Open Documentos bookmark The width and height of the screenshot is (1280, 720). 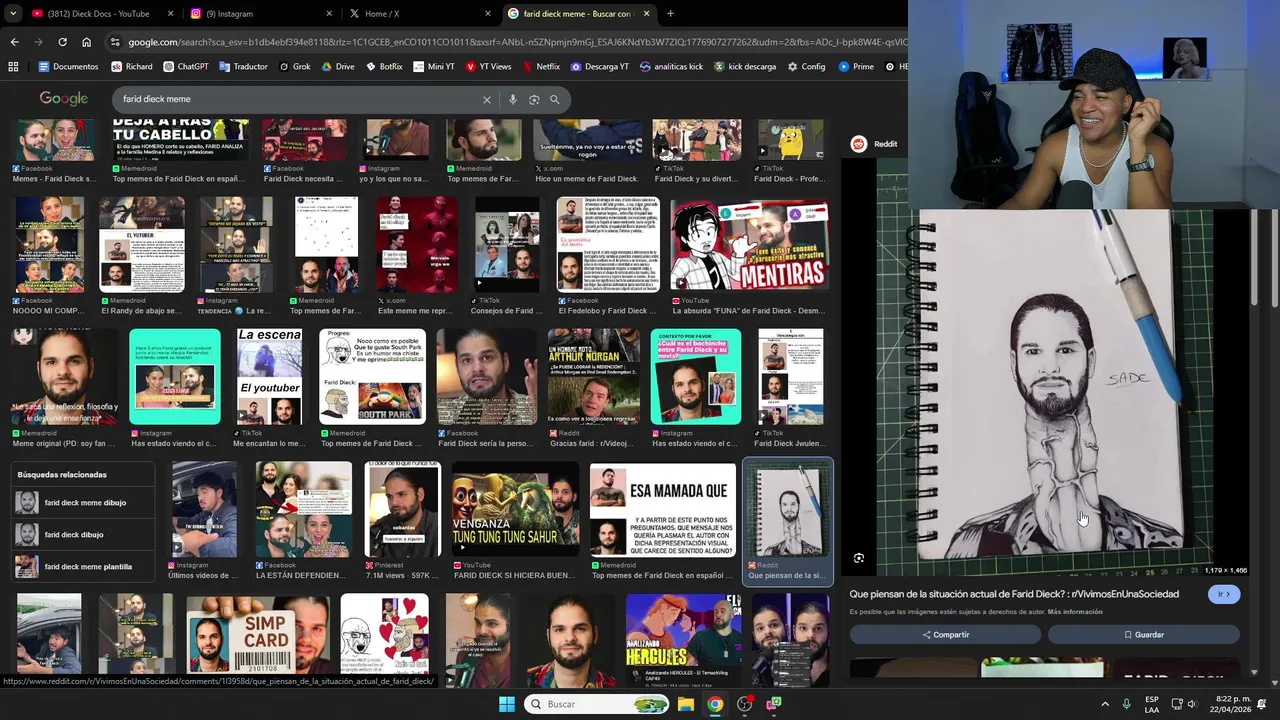(68, 67)
